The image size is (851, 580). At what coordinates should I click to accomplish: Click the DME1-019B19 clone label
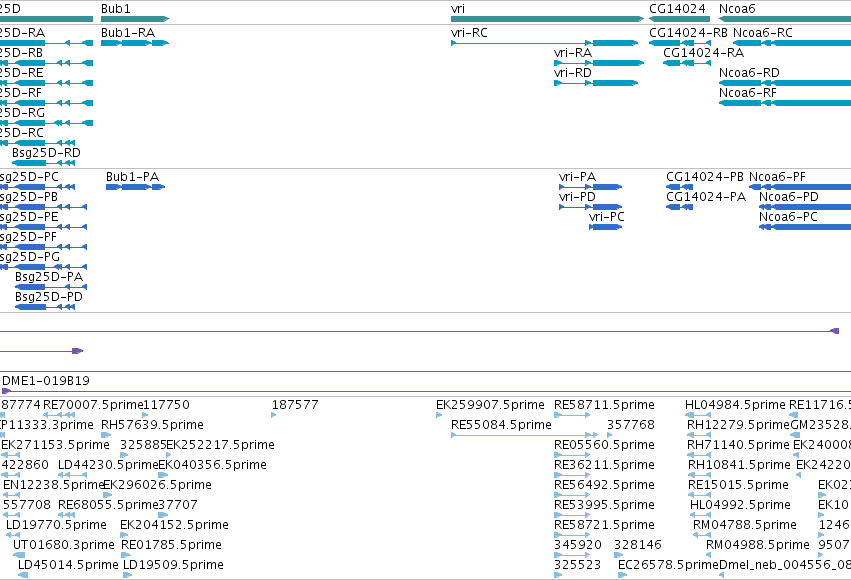pos(46,381)
